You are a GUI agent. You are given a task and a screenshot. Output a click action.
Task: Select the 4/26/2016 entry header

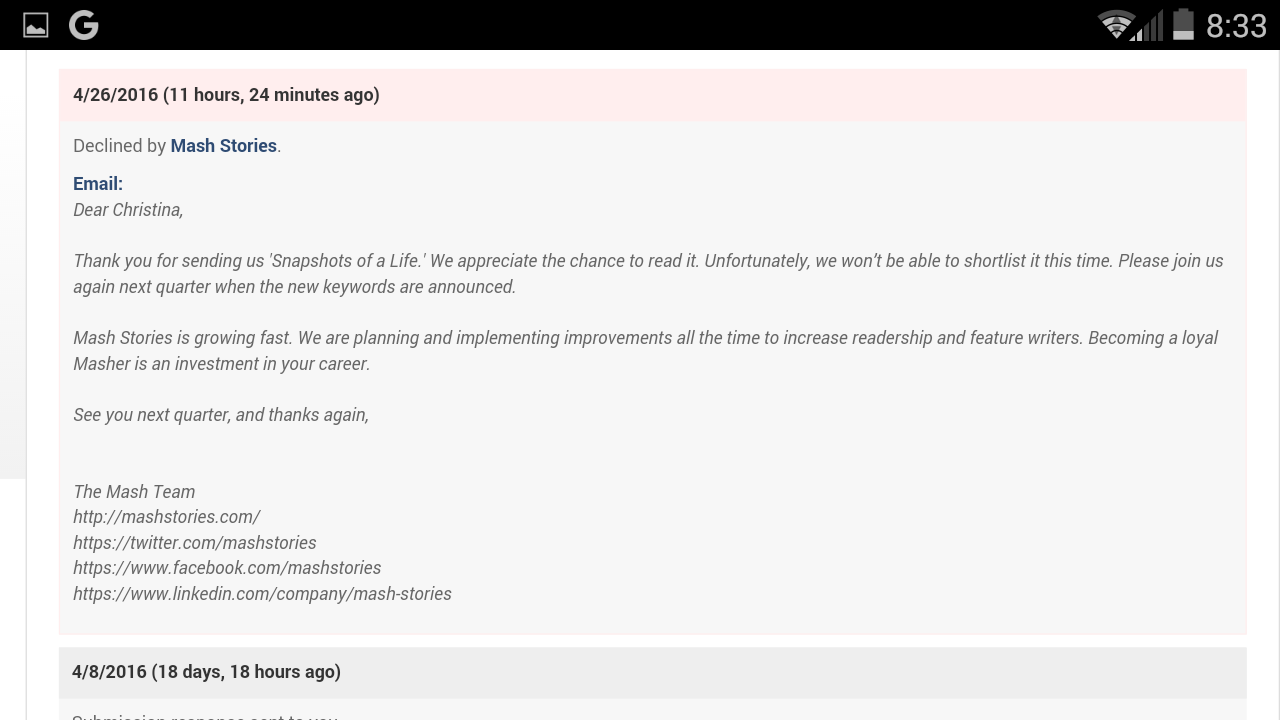click(226, 95)
